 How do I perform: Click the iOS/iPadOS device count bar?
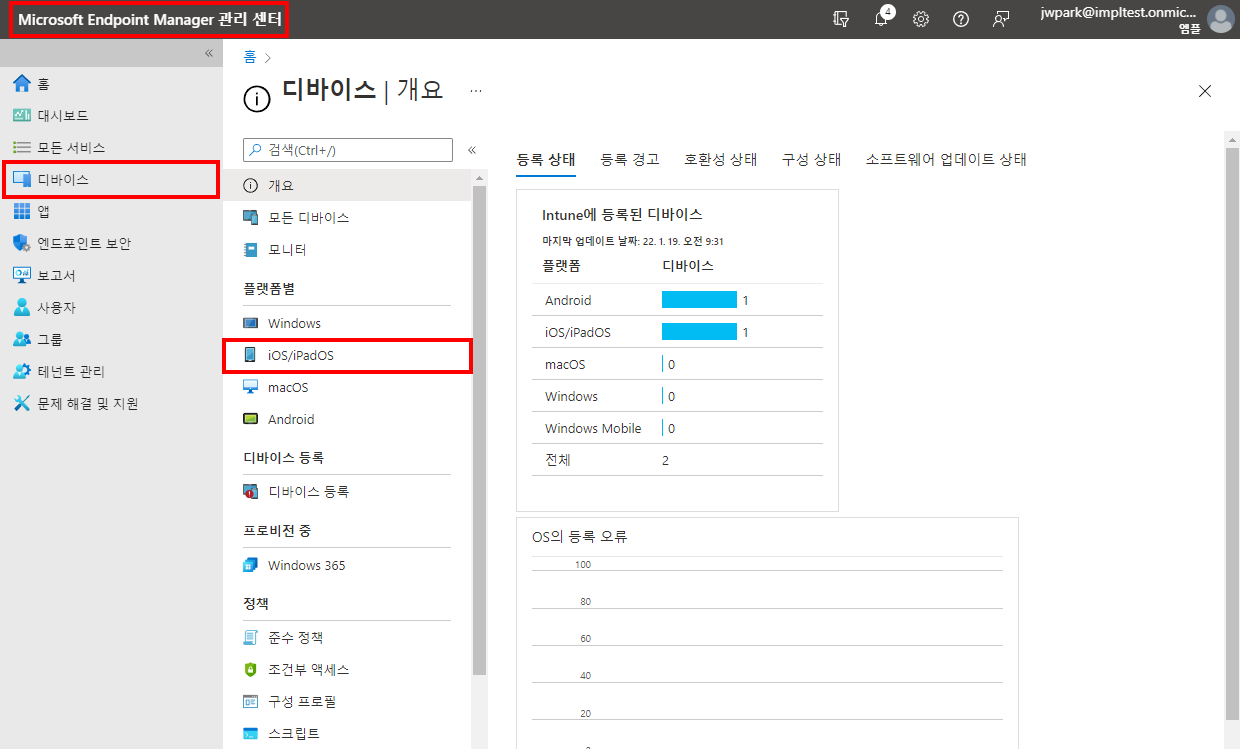(699, 332)
